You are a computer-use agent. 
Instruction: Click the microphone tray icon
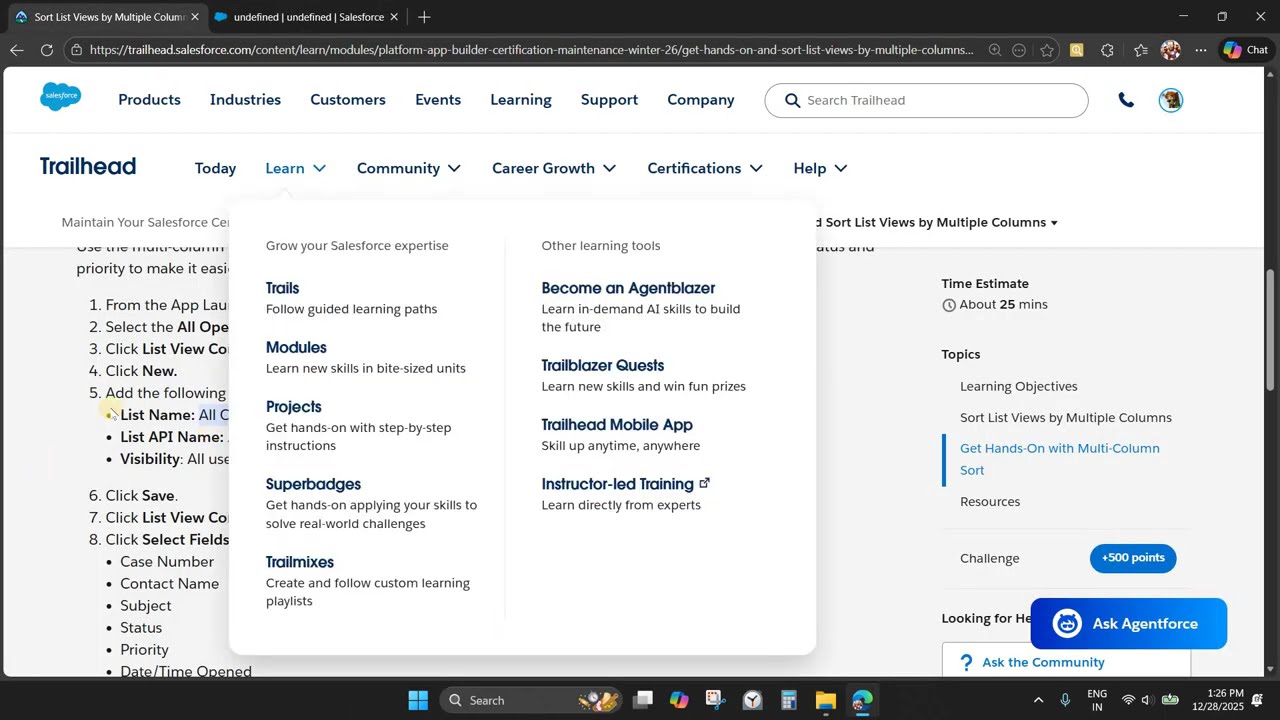point(1065,700)
